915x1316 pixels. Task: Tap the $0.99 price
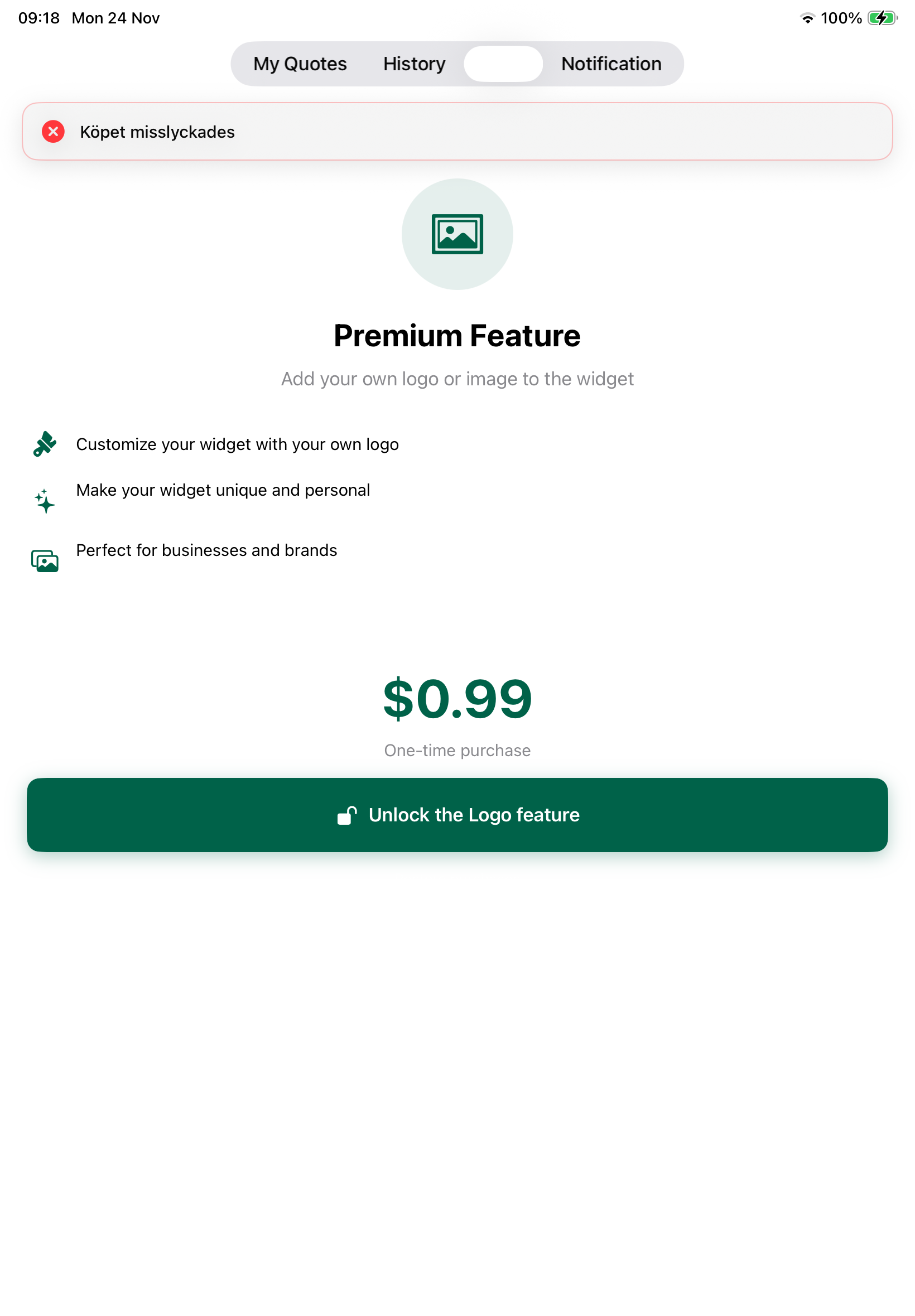[457, 698]
